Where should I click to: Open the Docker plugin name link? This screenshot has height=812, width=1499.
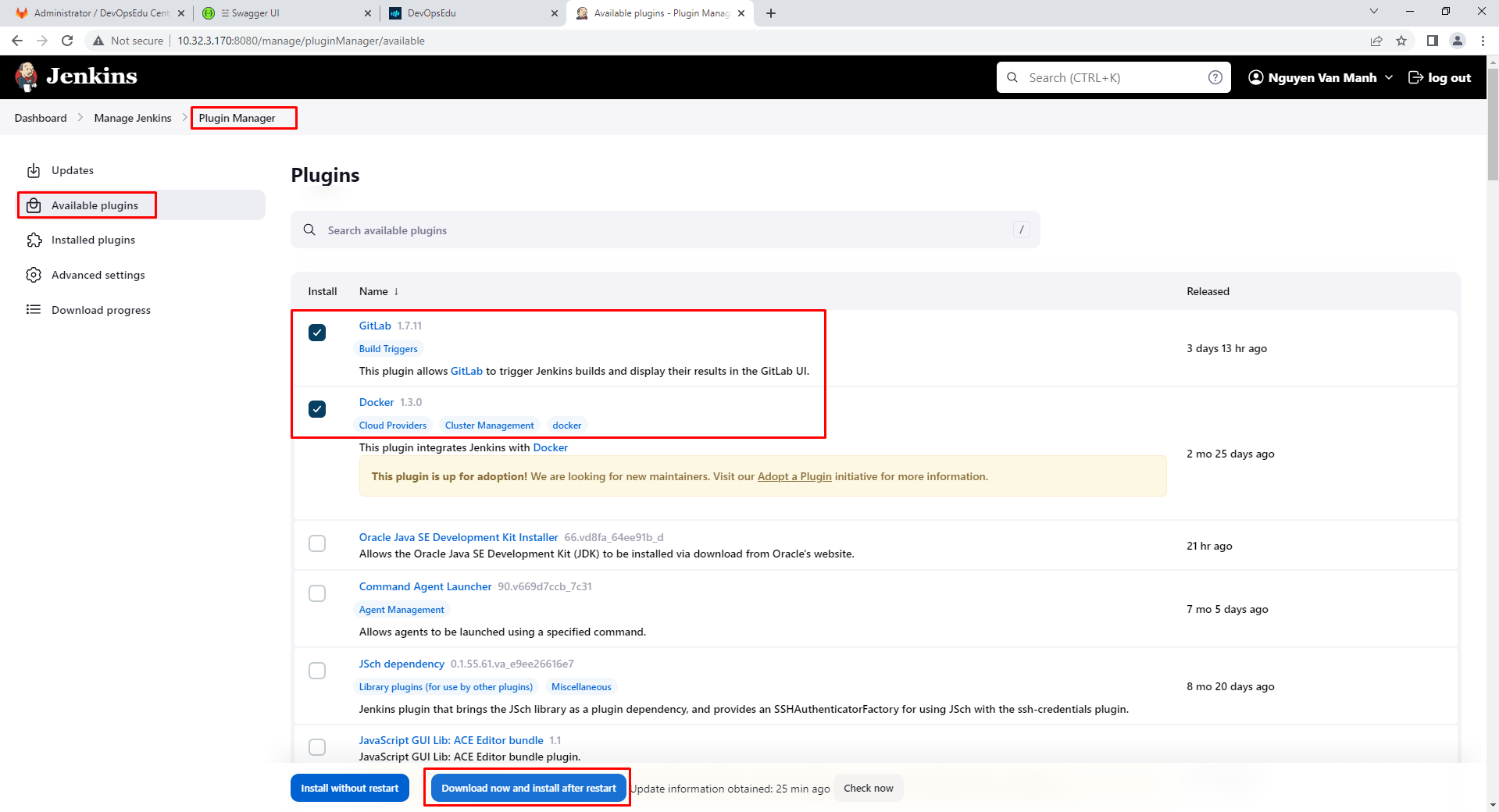(x=377, y=402)
